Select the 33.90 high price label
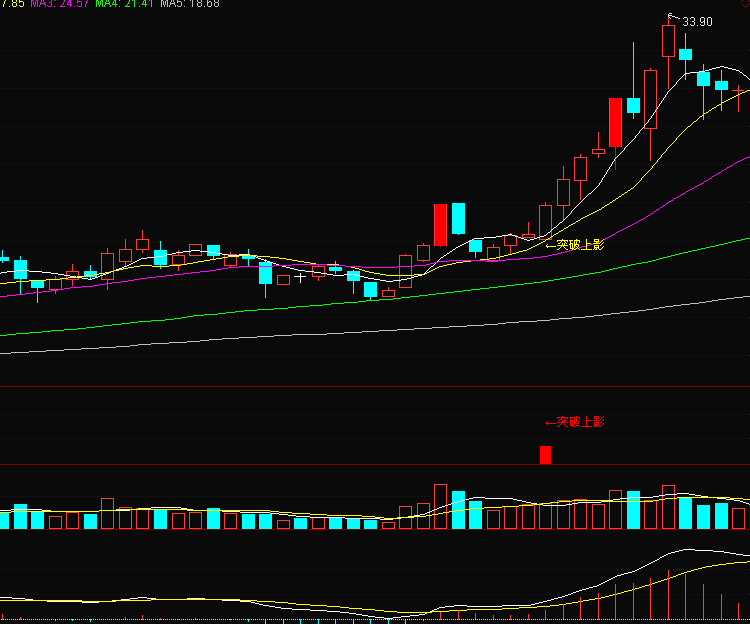This screenshot has width=750, height=624. coord(697,22)
